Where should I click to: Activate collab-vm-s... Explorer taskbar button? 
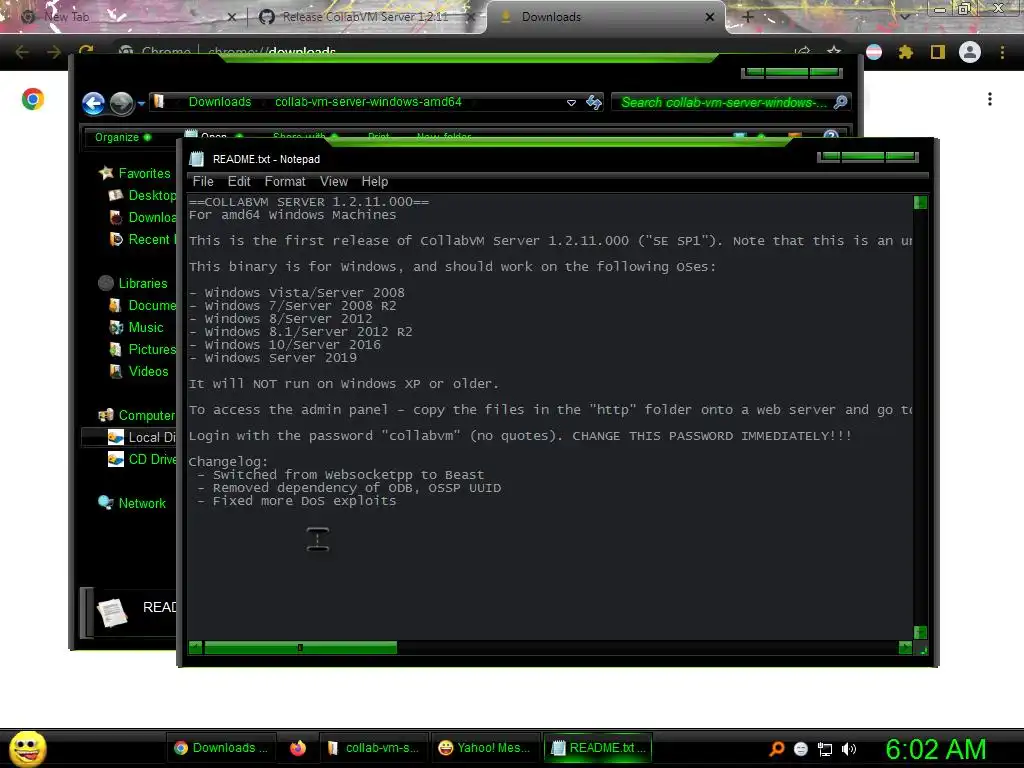[374, 748]
